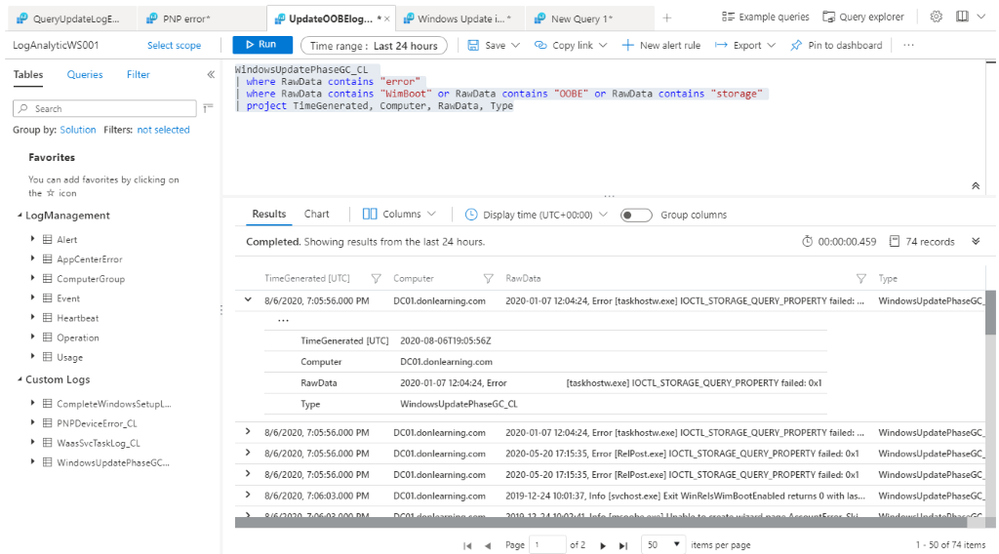999x554 pixels.
Task: Click the Export arrow icon
Action: pos(721,45)
